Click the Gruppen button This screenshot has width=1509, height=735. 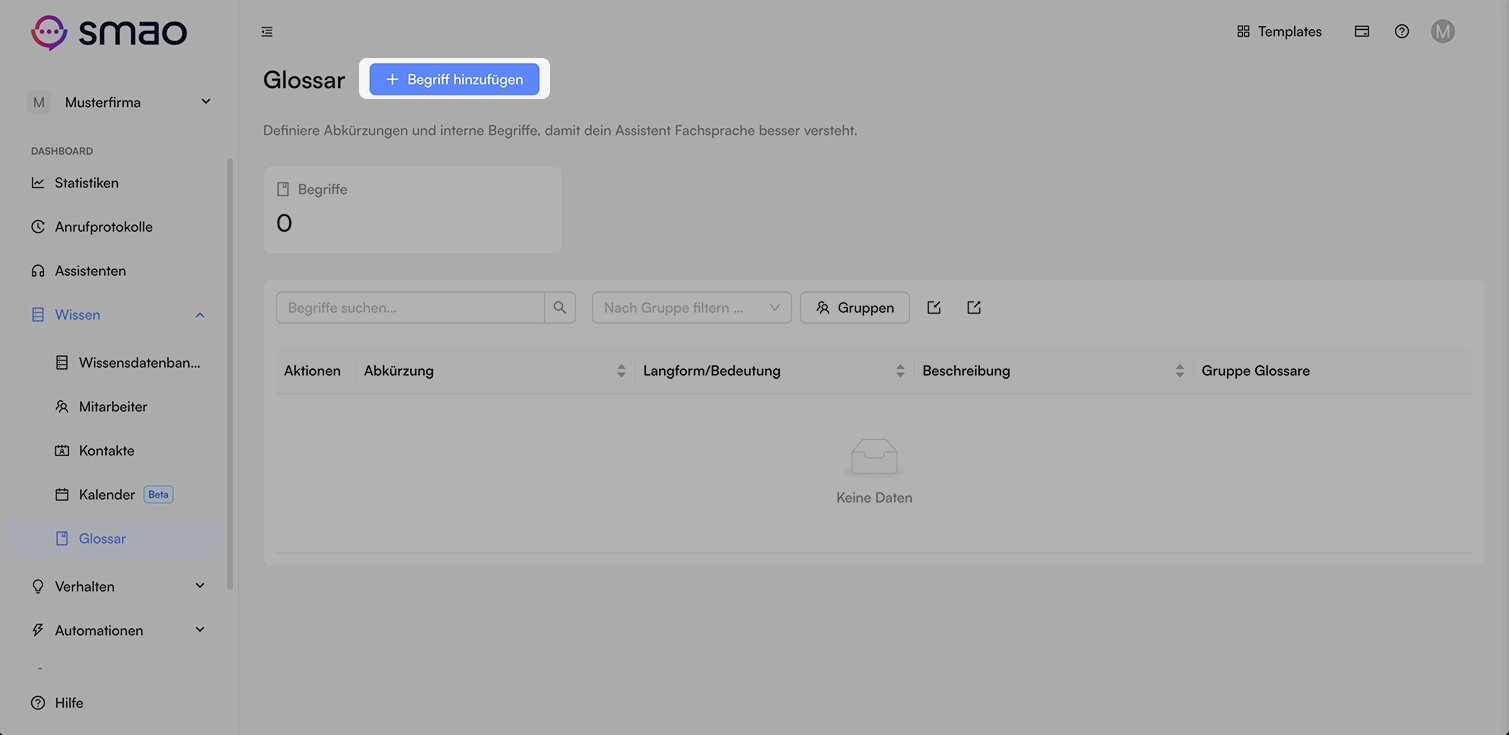pos(855,308)
